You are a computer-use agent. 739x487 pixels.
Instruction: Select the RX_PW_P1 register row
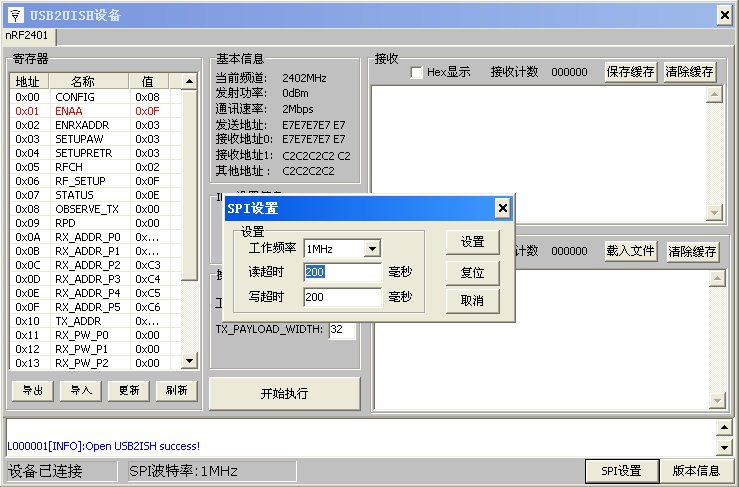(95, 349)
